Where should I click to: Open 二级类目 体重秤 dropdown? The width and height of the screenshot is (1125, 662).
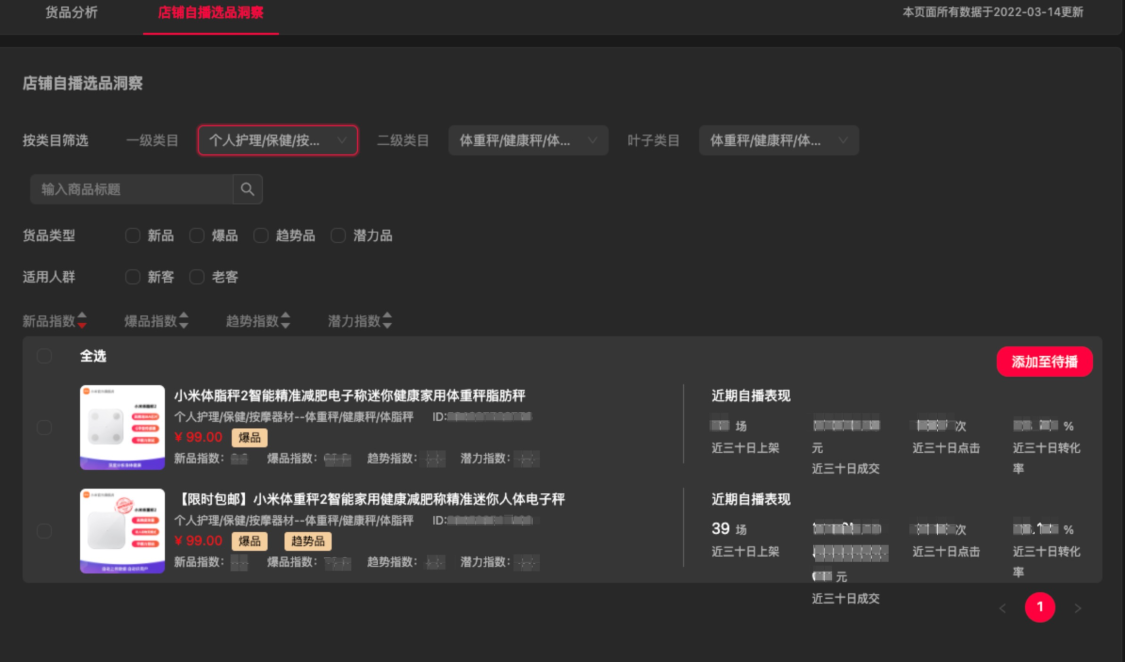528,141
